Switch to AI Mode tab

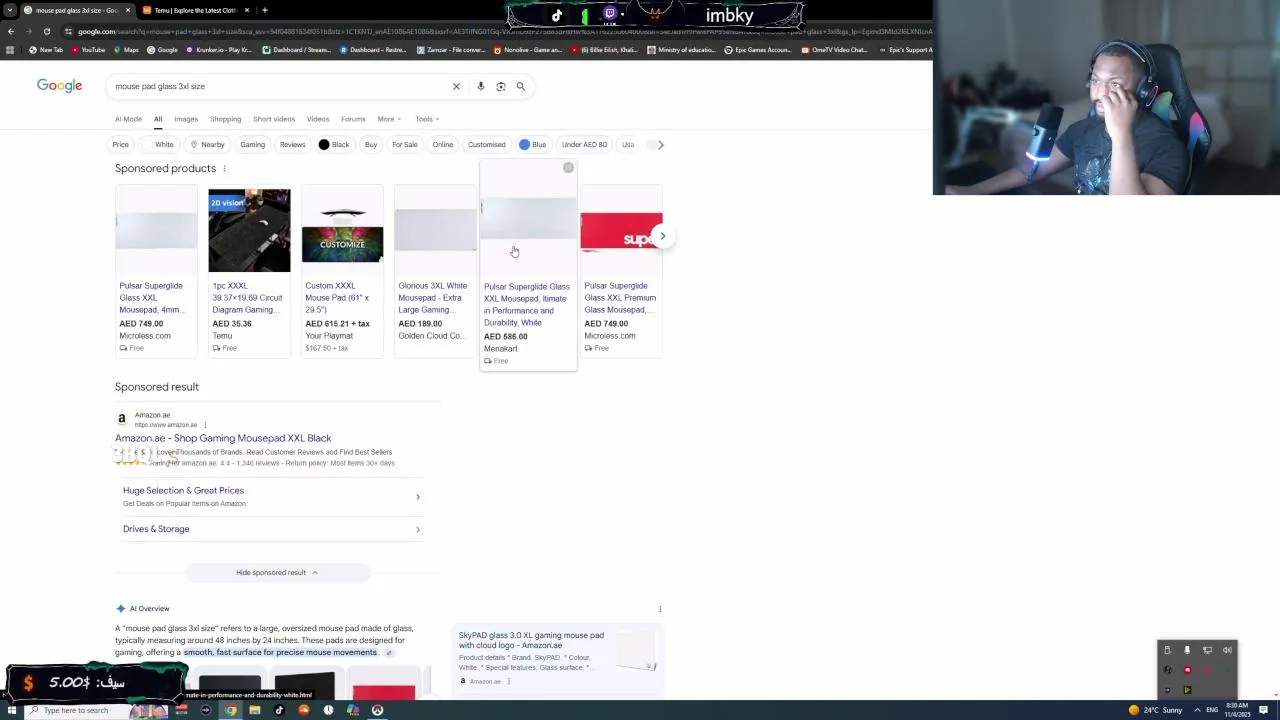[128, 119]
